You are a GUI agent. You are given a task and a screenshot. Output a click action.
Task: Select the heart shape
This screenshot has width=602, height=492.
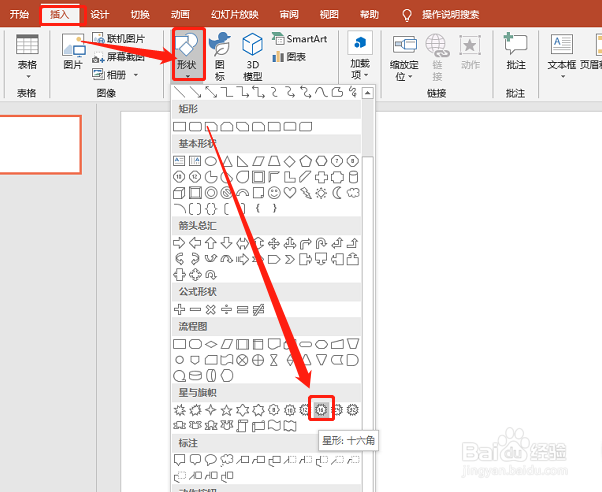[289, 192]
